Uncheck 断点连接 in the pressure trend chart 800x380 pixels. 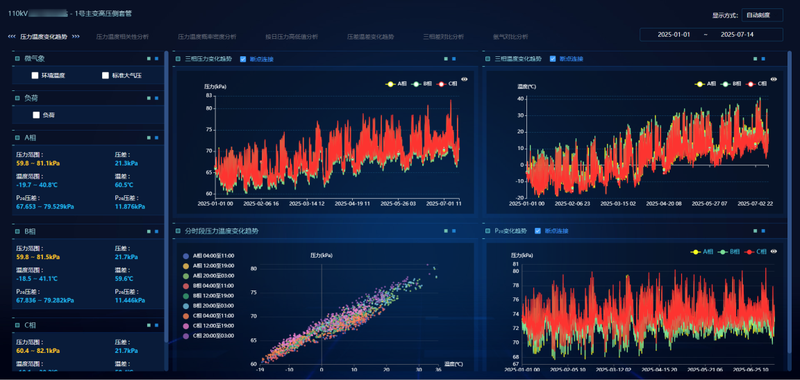(x=243, y=59)
